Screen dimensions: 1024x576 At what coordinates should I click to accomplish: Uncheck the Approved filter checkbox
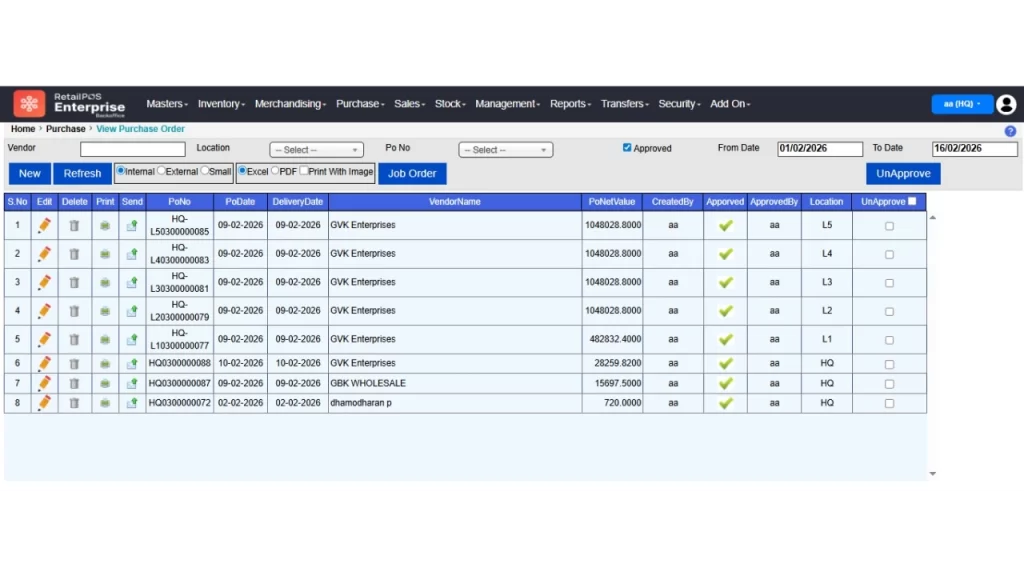(x=627, y=148)
